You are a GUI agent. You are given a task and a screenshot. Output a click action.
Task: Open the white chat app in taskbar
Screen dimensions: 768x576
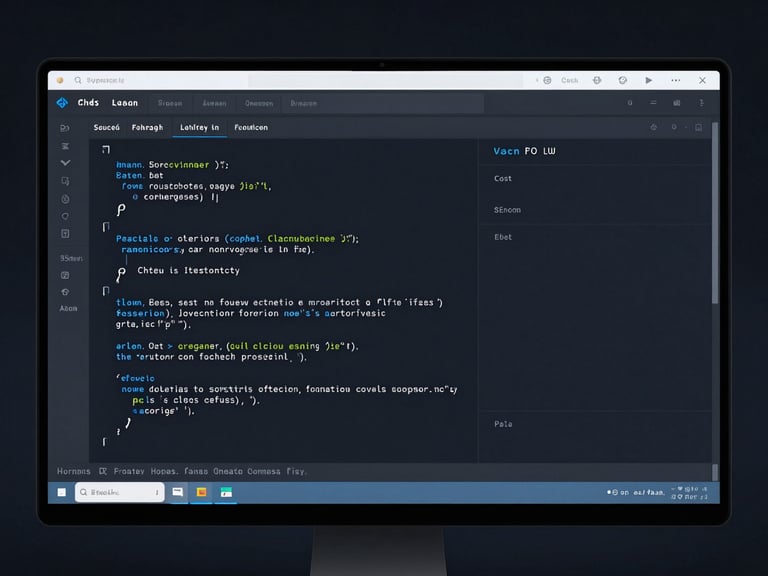[x=177, y=492]
